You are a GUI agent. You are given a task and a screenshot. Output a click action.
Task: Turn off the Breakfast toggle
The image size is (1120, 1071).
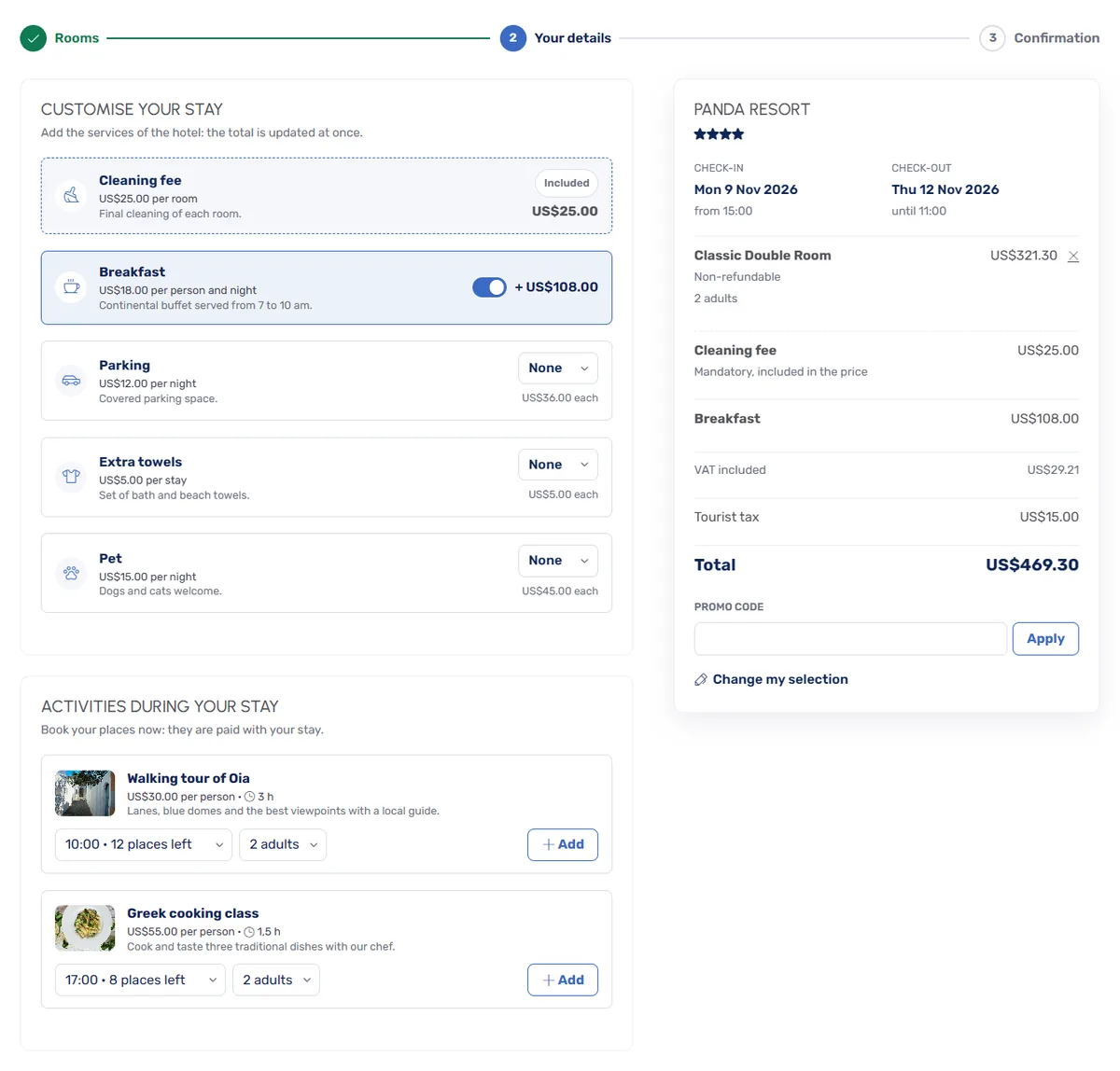click(x=489, y=287)
